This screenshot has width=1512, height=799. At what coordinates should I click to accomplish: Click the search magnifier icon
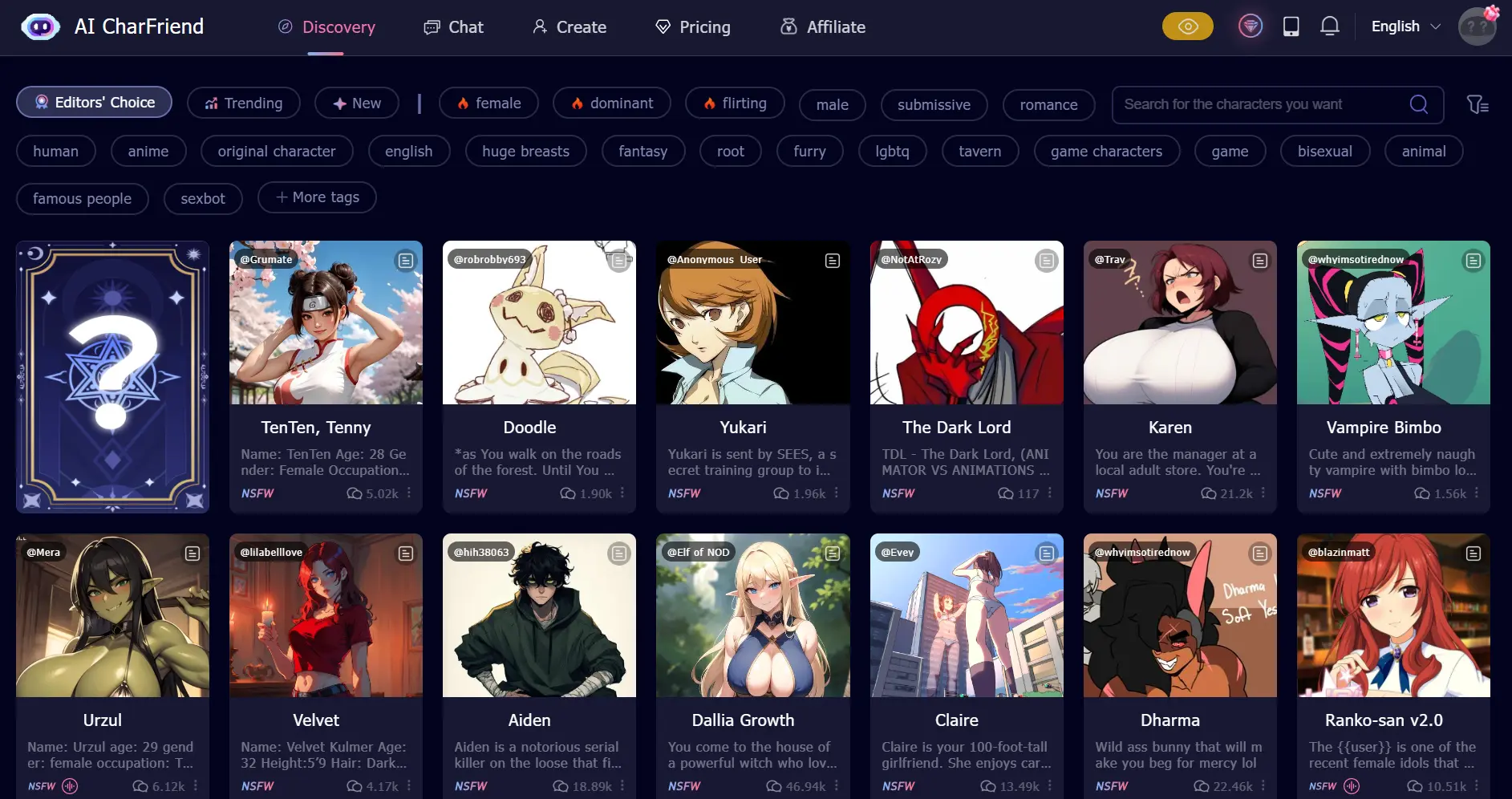tap(1418, 104)
